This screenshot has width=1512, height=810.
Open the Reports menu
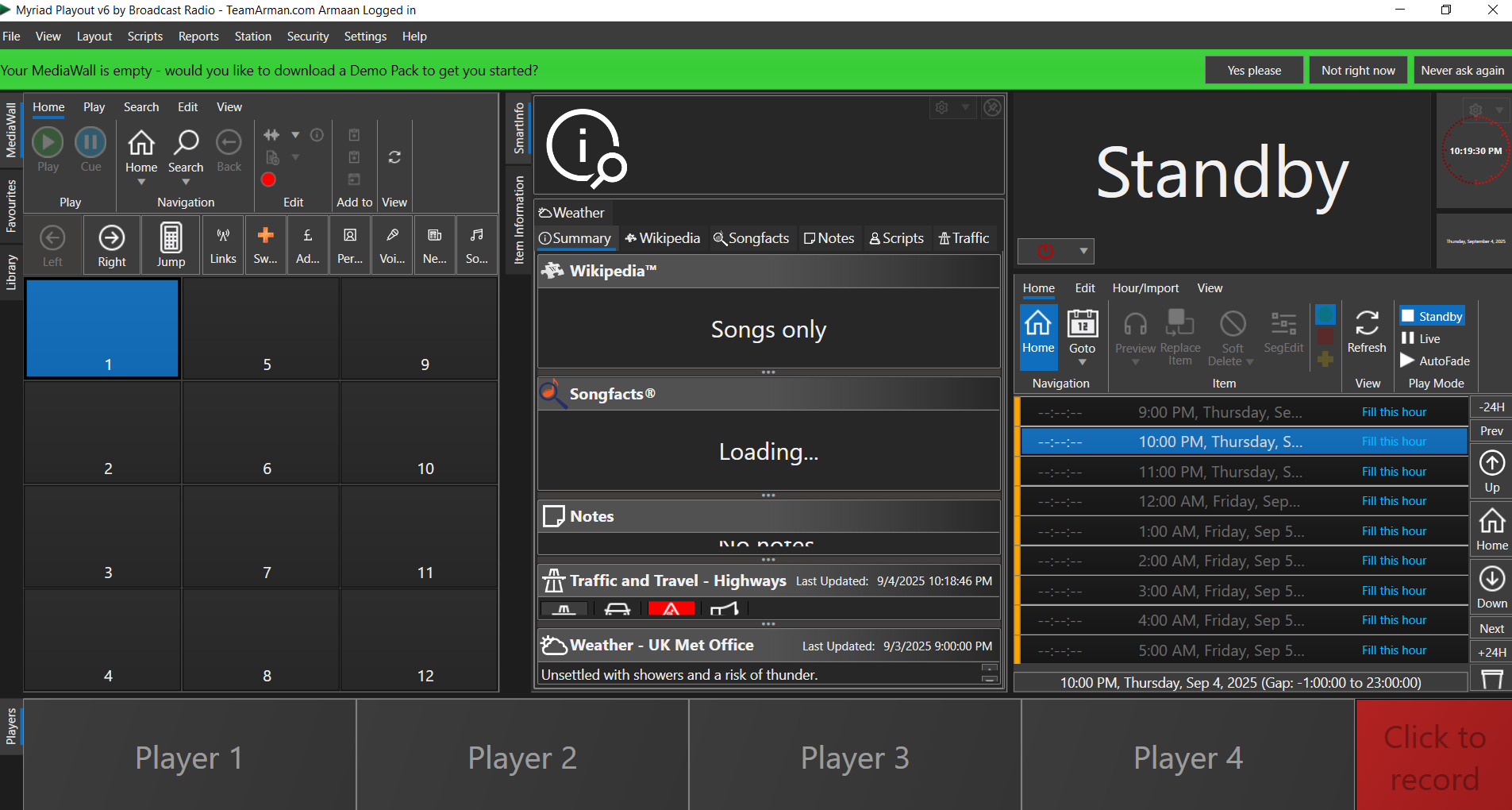[198, 37]
